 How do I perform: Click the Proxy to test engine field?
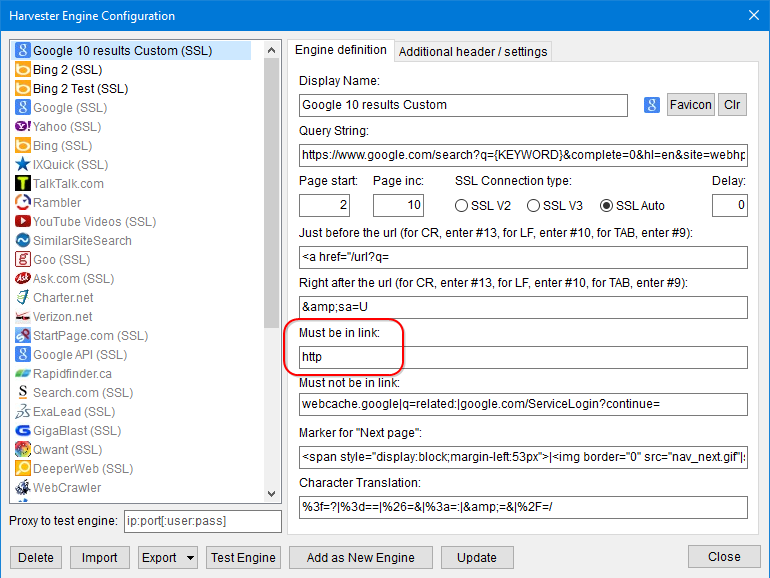pos(203,522)
